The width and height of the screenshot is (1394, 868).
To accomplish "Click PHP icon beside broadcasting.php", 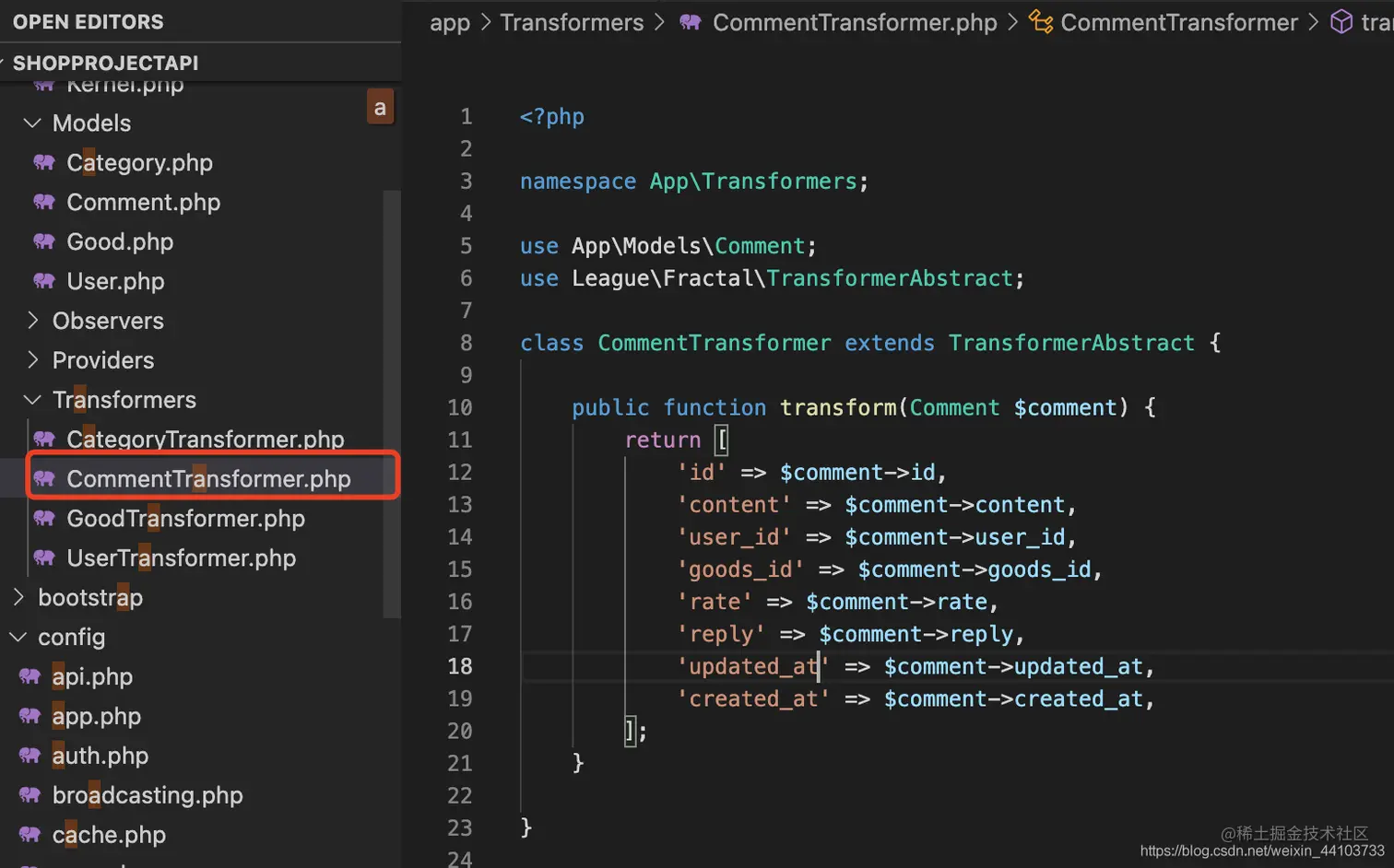I will 30,796.
